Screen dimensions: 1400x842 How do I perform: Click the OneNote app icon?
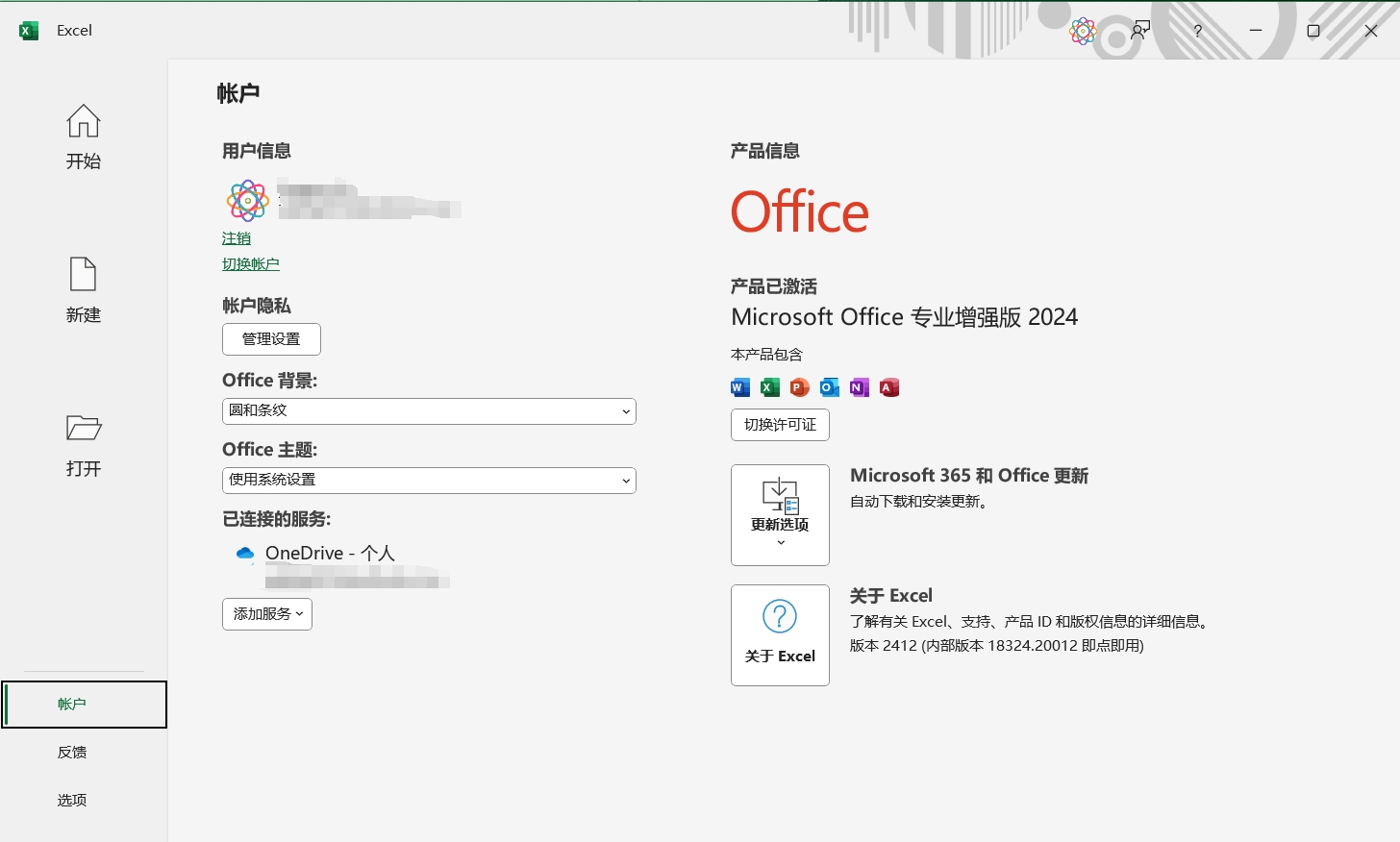[x=860, y=387]
